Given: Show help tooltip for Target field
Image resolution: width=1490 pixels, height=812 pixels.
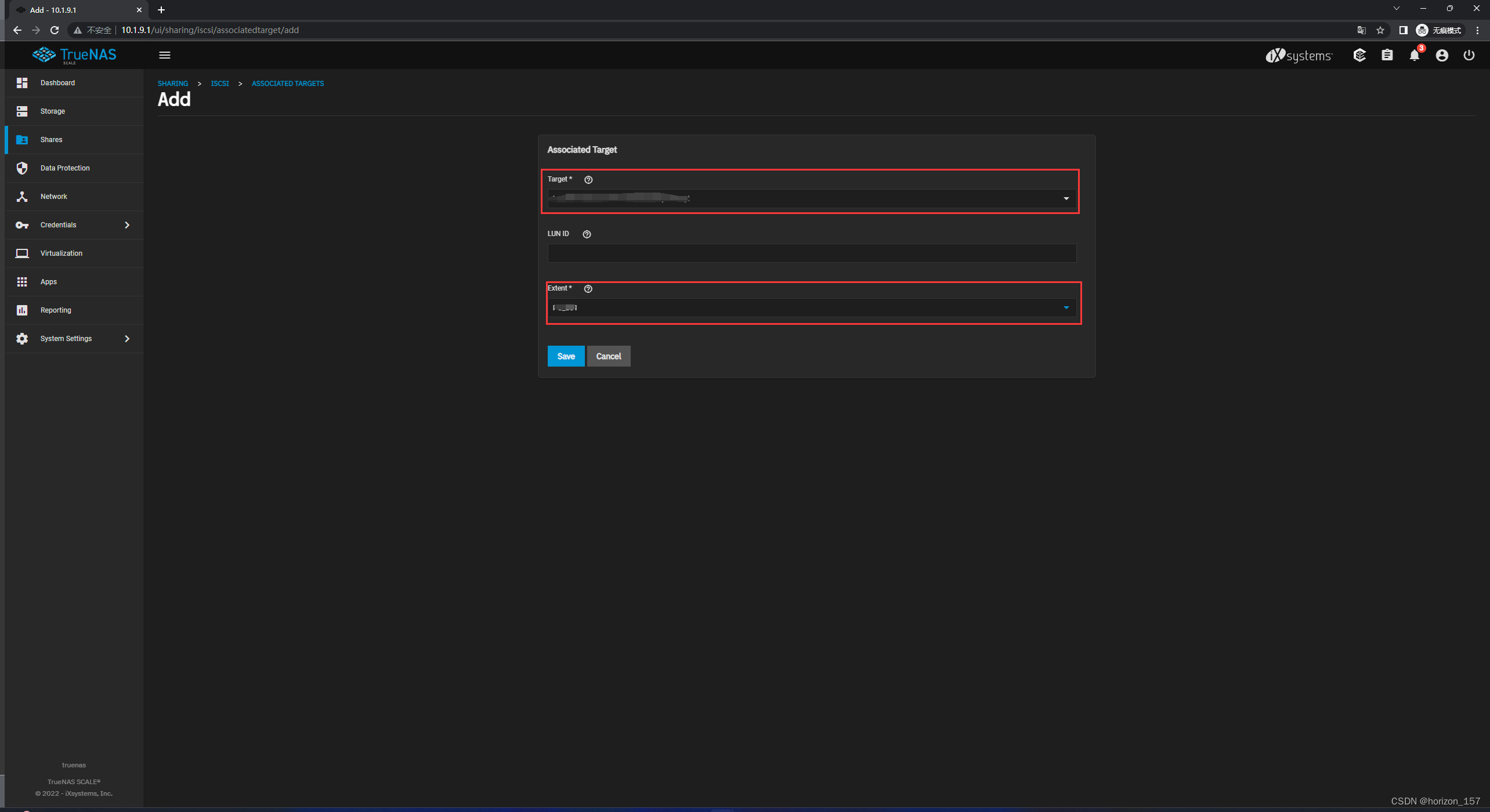Looking at the screenshot, I should coord(588,180).
